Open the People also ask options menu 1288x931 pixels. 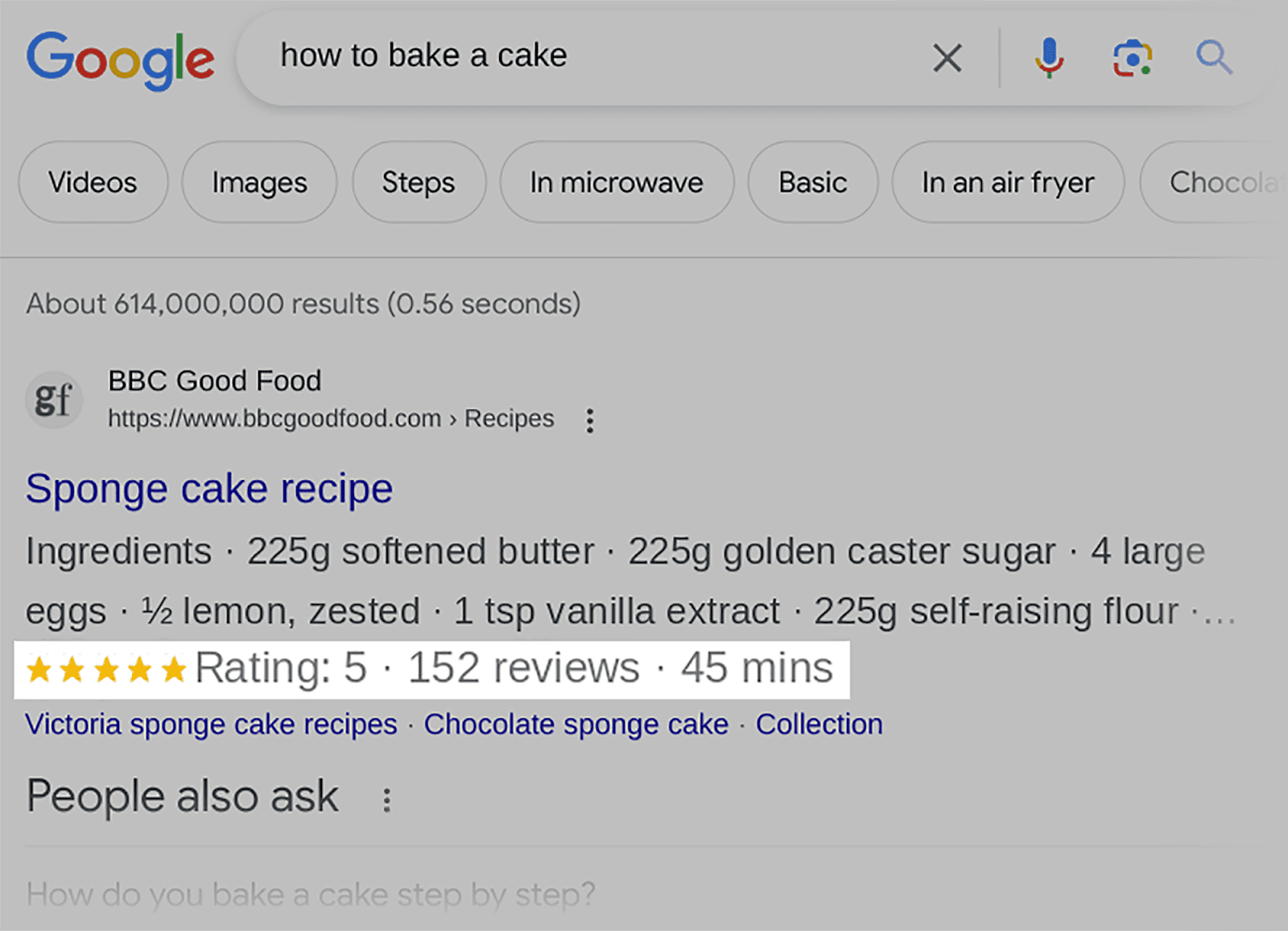click(386, 797)
